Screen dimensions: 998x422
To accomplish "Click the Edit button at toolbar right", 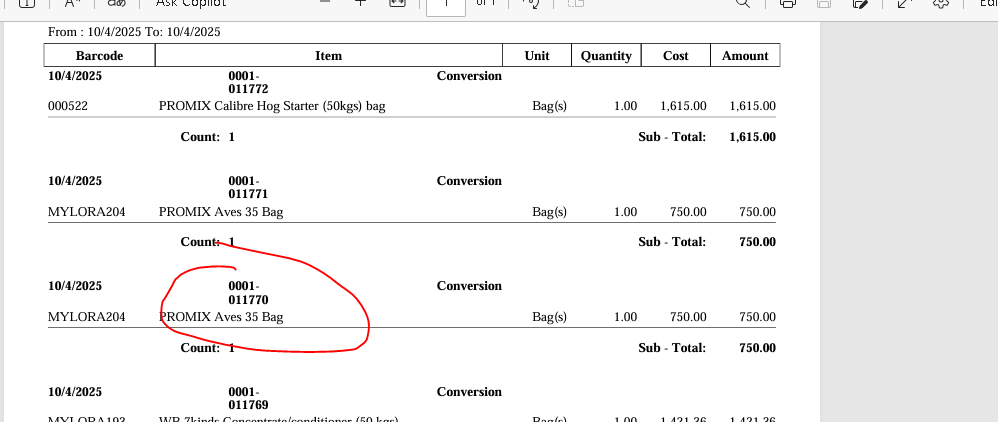I will pos(987,4).
